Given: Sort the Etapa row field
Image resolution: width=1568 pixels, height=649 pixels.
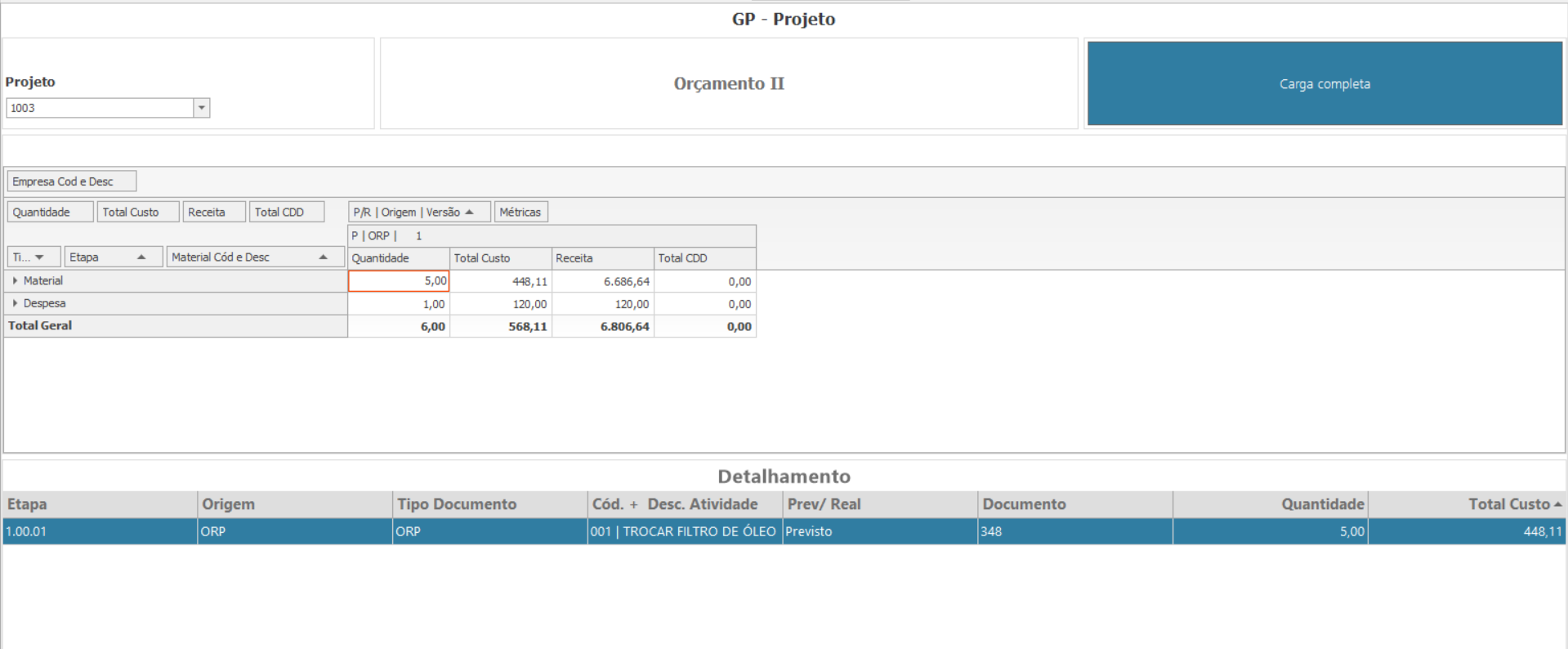Looking at the screenshot, I should pos(114,257).
